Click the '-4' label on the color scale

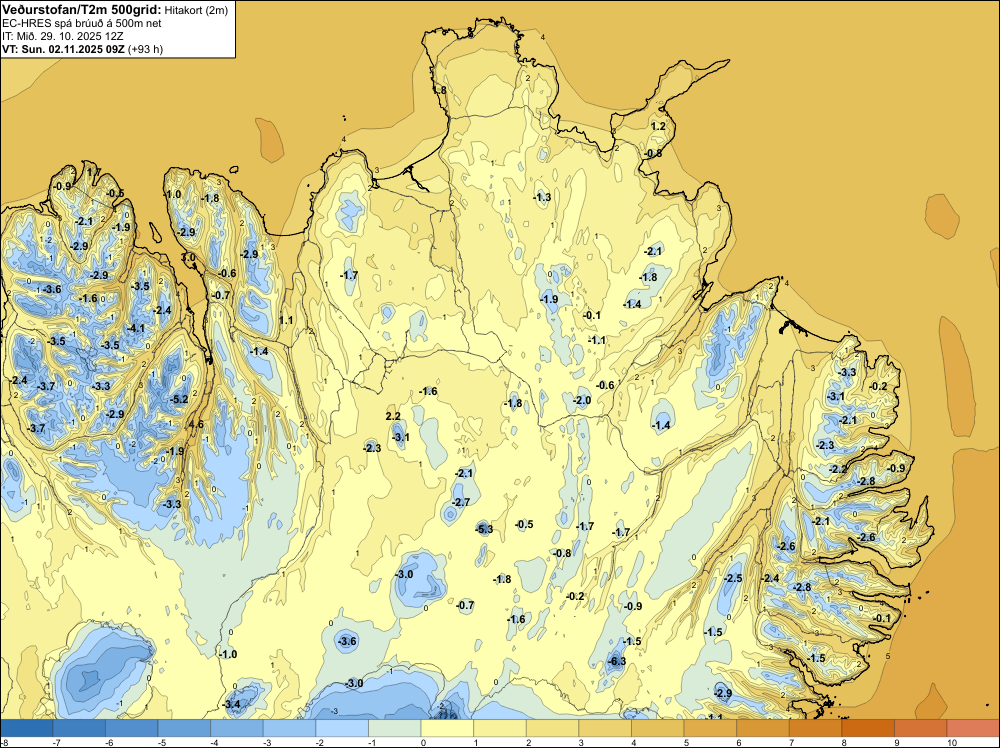point(216,742)
